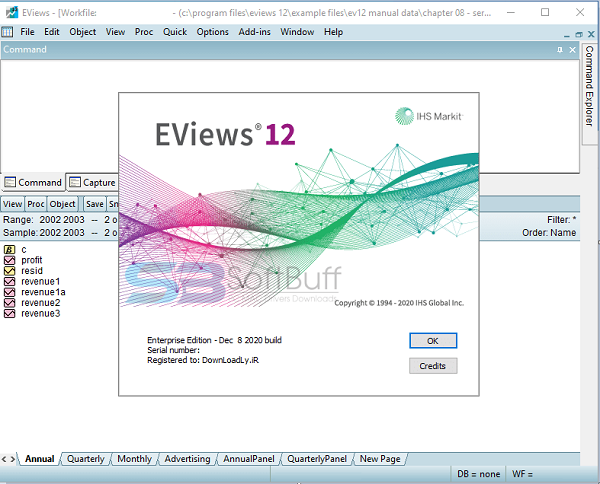This screenshot has width=600, height=484.
Task: Click the DB = none status entry
Action: point(478,474)
